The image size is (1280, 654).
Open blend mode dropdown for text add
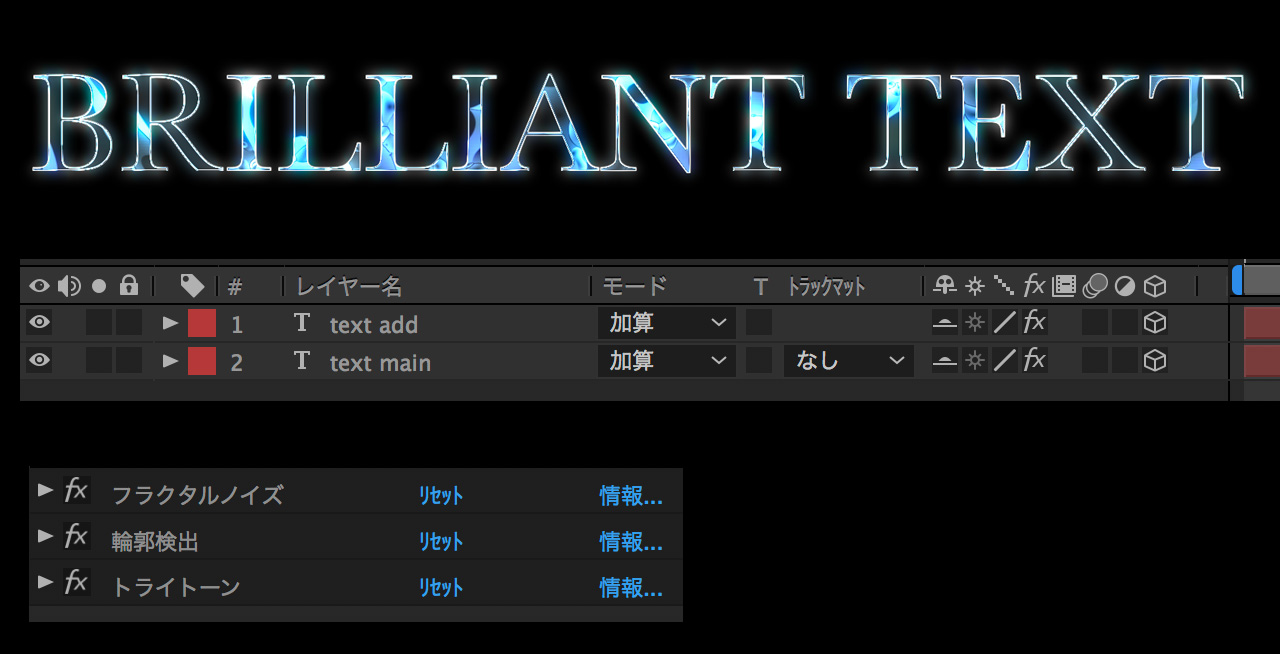coord(667,323)
